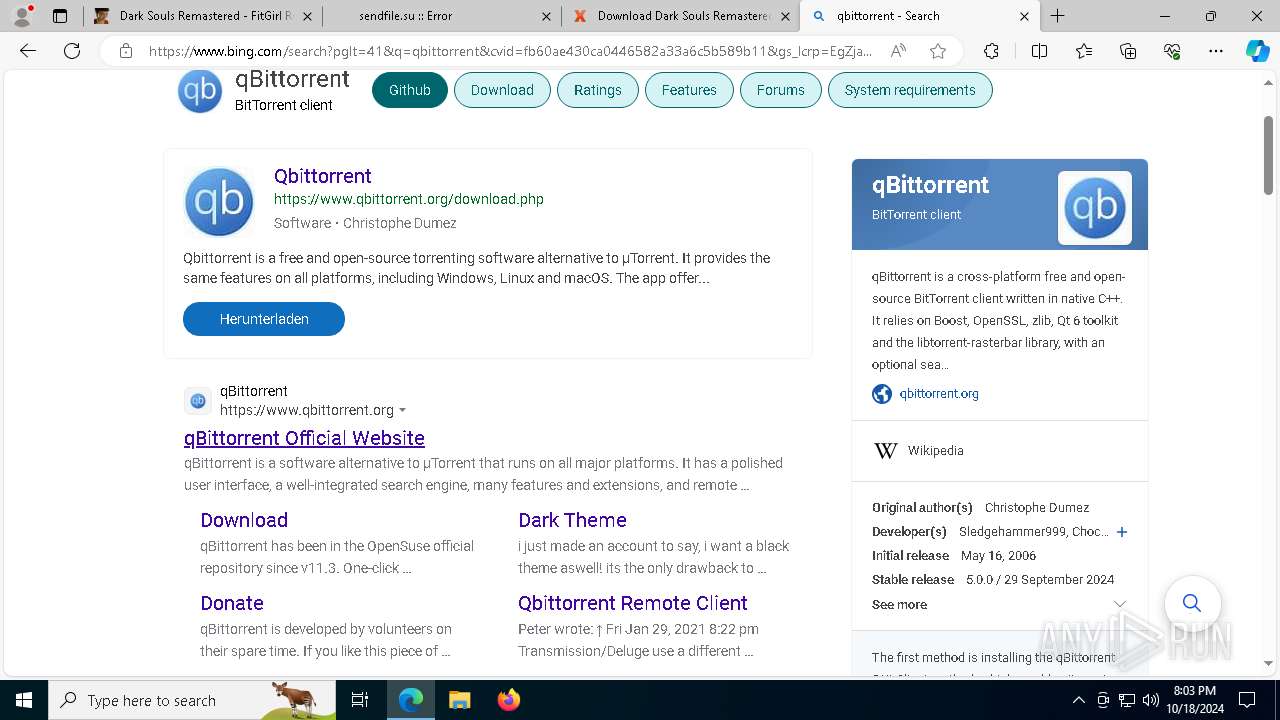
Task: Click the Type here to search box
Action: click(192, 700)
